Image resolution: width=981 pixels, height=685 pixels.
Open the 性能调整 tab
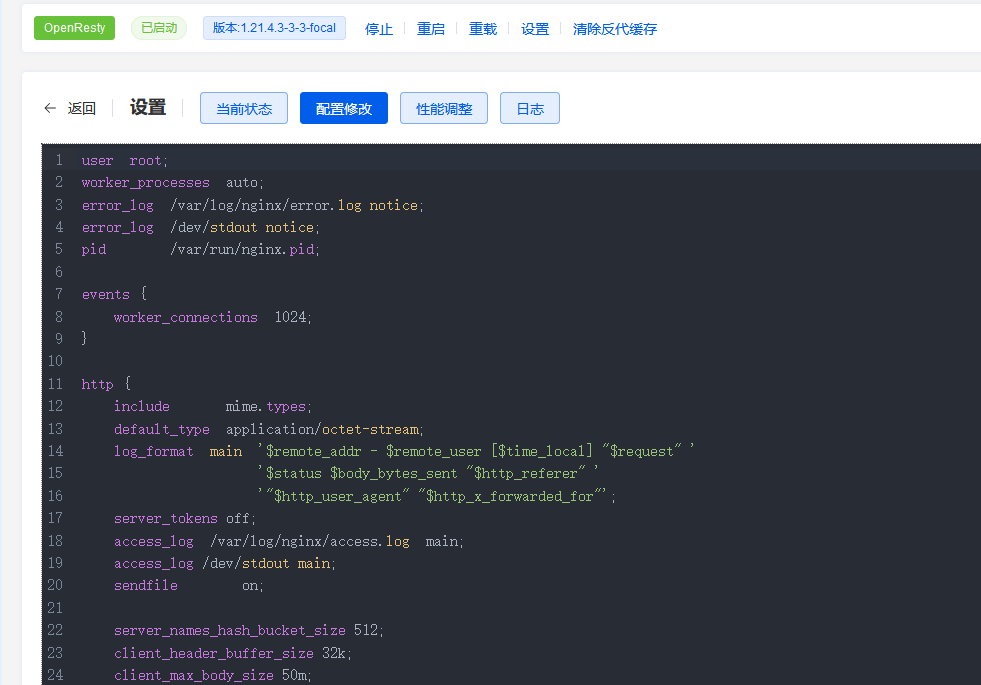click(444, 108)
